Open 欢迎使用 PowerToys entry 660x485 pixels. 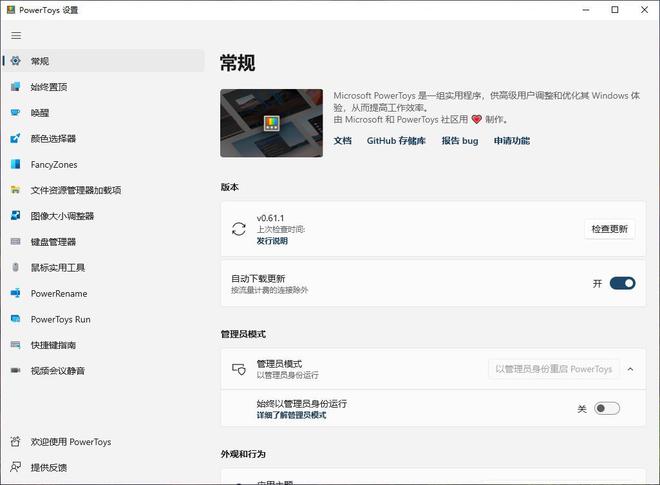coord(104,442)
